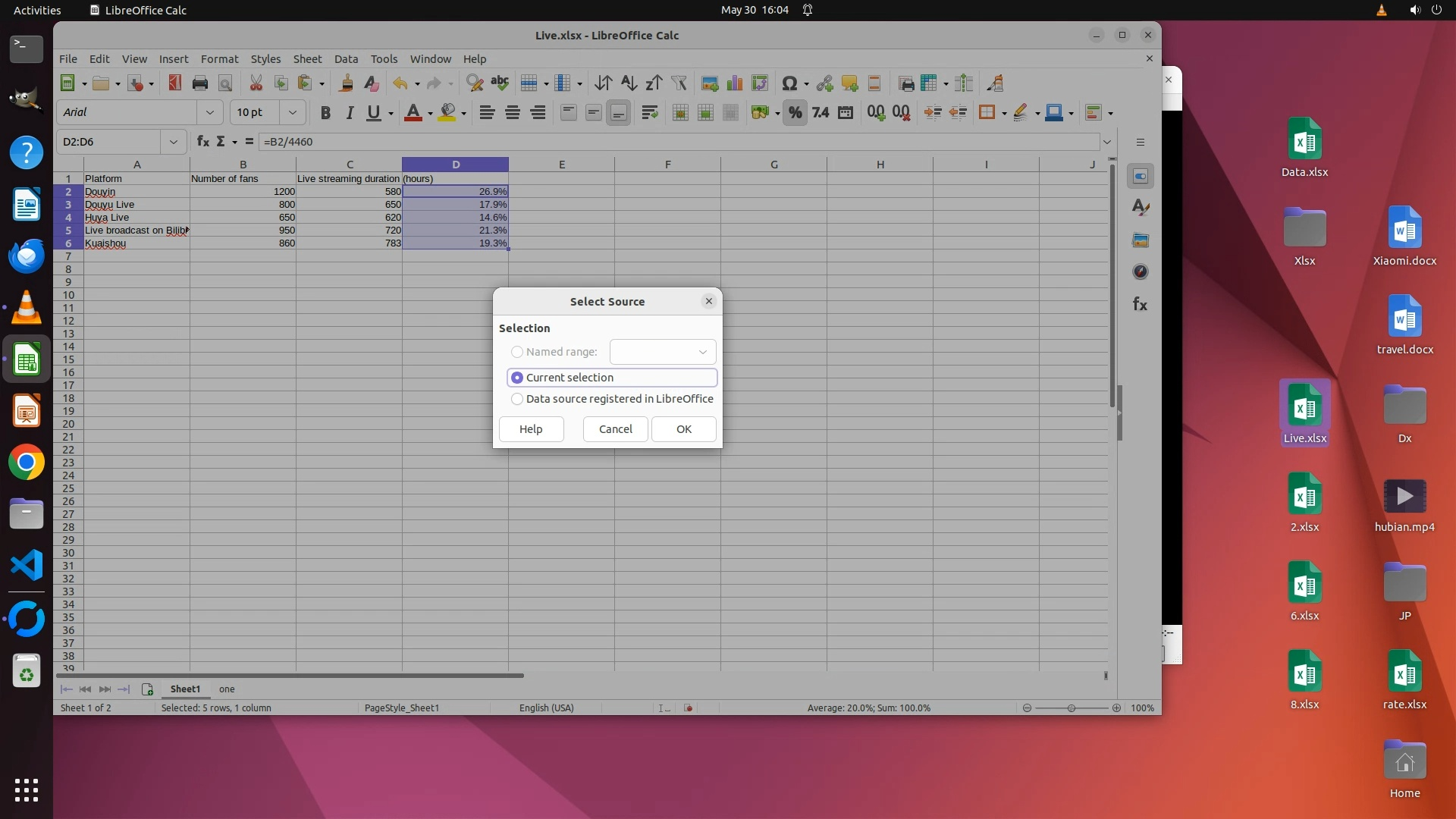Click Format as Percent icon
Viewport: 1456px width, 819px height.
(794, 113)
